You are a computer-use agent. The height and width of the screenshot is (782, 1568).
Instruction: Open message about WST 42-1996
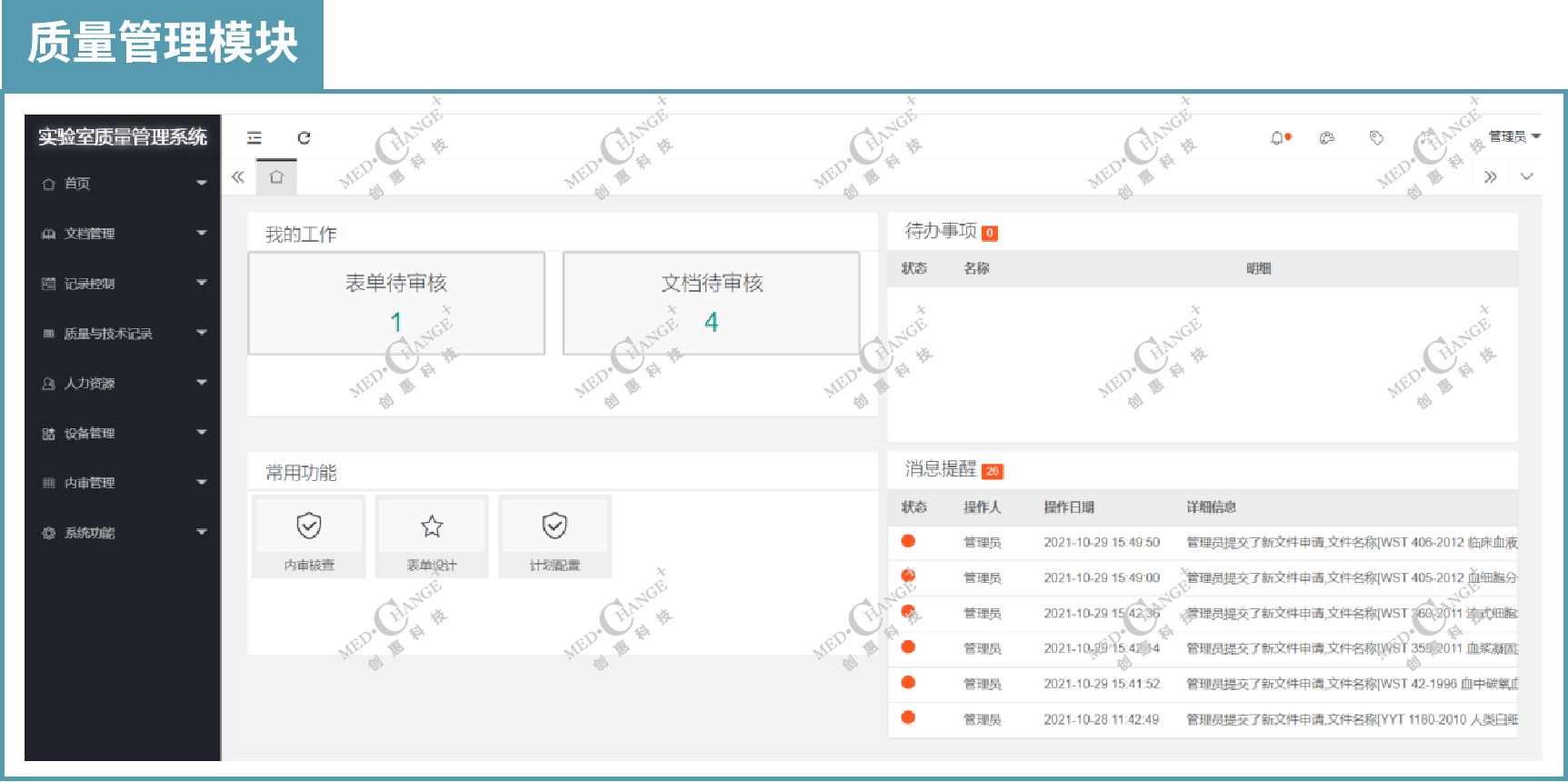click(x=1352, y=684)
